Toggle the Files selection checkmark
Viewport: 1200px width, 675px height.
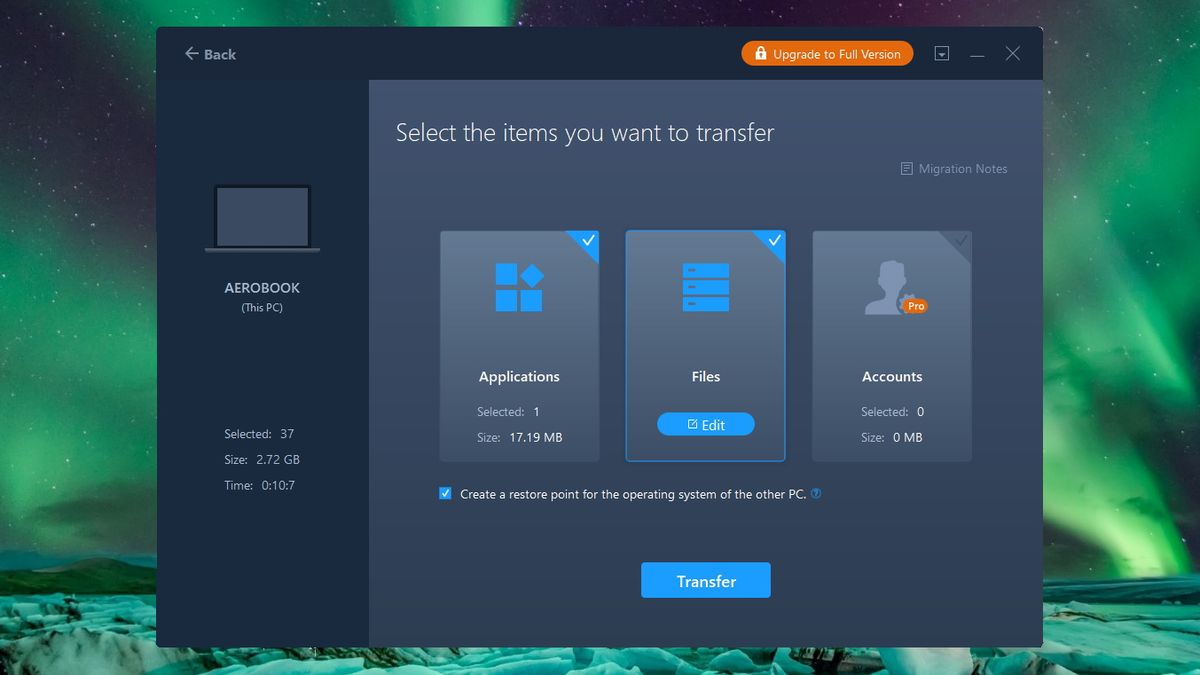click(774, 242)
